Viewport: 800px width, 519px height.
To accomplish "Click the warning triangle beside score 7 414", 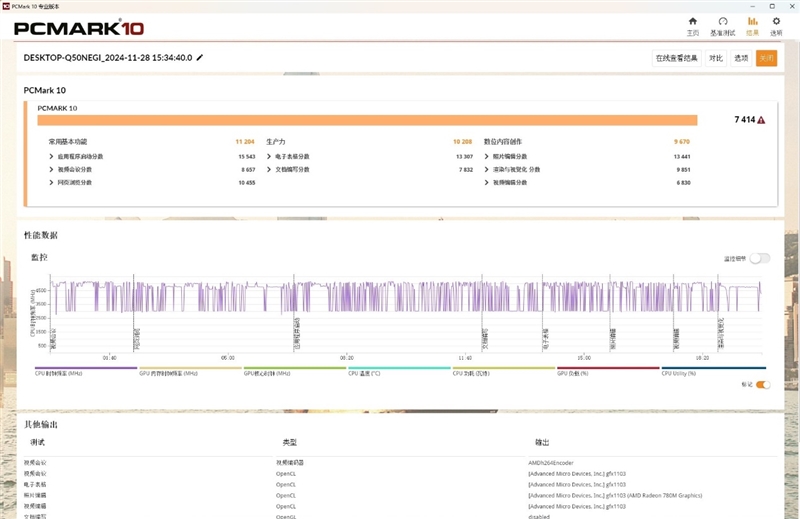I will tap(762, 120).
